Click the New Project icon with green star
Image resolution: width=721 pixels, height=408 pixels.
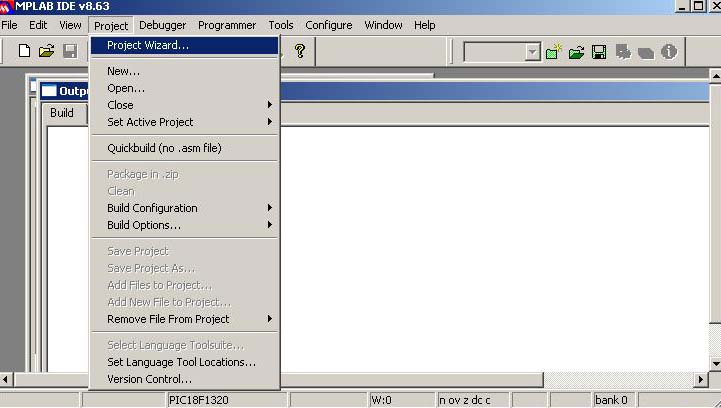pyautogui.click(x=554, y=52)
